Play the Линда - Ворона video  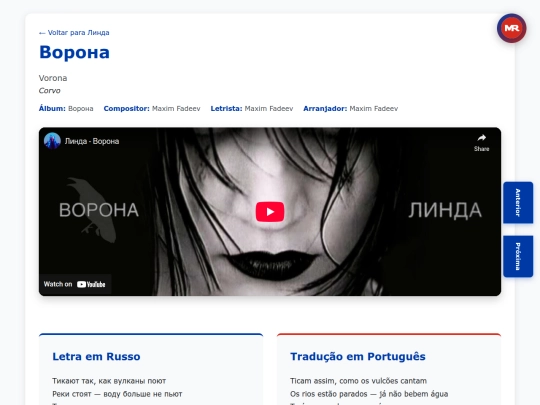coord(270,211)
